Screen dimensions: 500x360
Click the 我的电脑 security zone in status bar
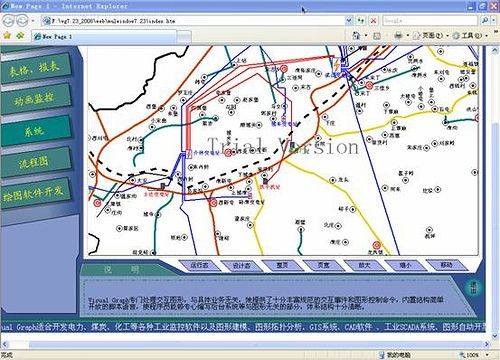click(395, 355)
